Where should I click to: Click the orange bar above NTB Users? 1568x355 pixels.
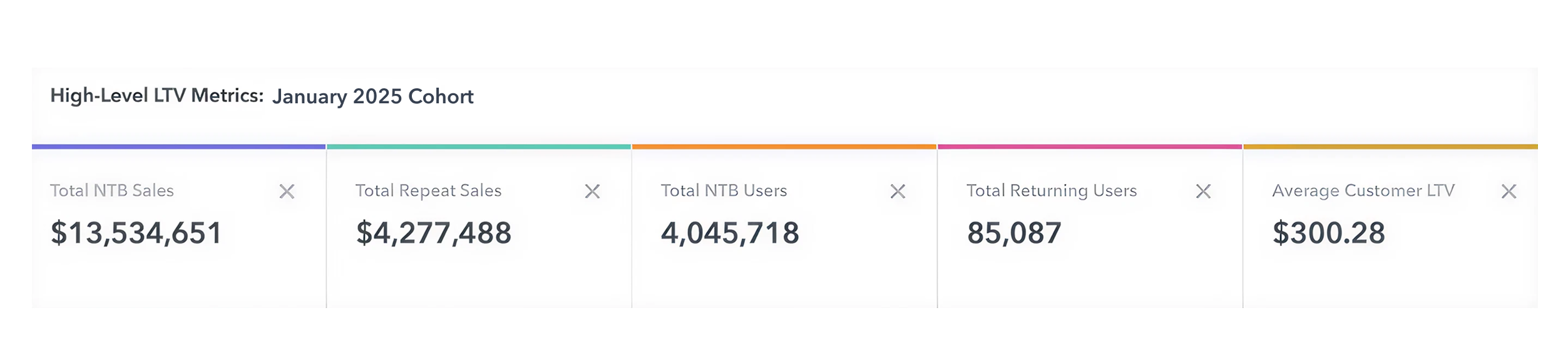pyautogui.click(x=784, y=147)
